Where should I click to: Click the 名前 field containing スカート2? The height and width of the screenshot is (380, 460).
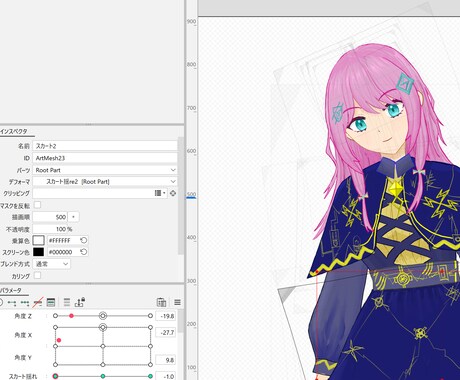(105, 146)
